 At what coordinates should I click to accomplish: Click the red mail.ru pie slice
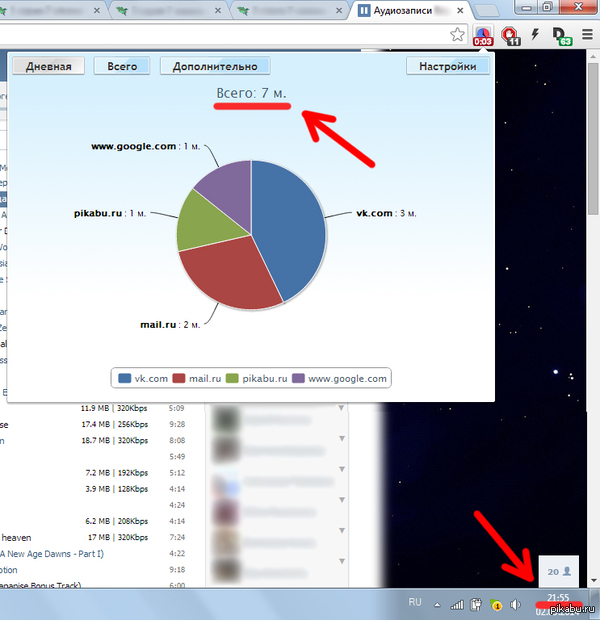(x=233, y=277)
